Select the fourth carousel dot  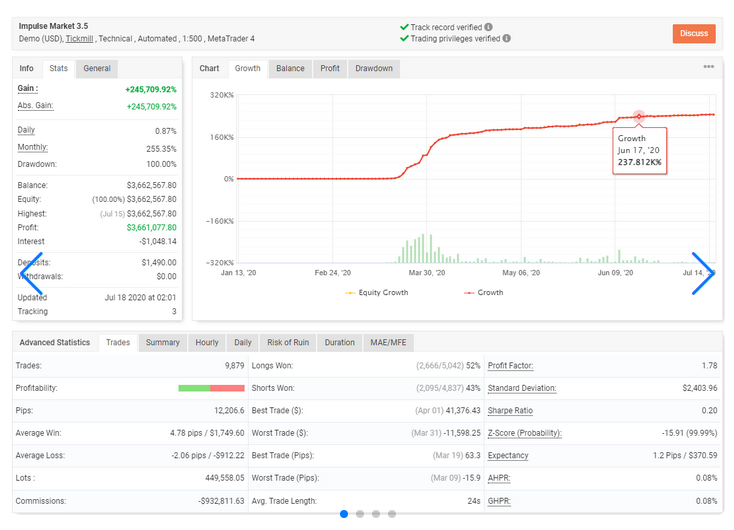point(392,514)
